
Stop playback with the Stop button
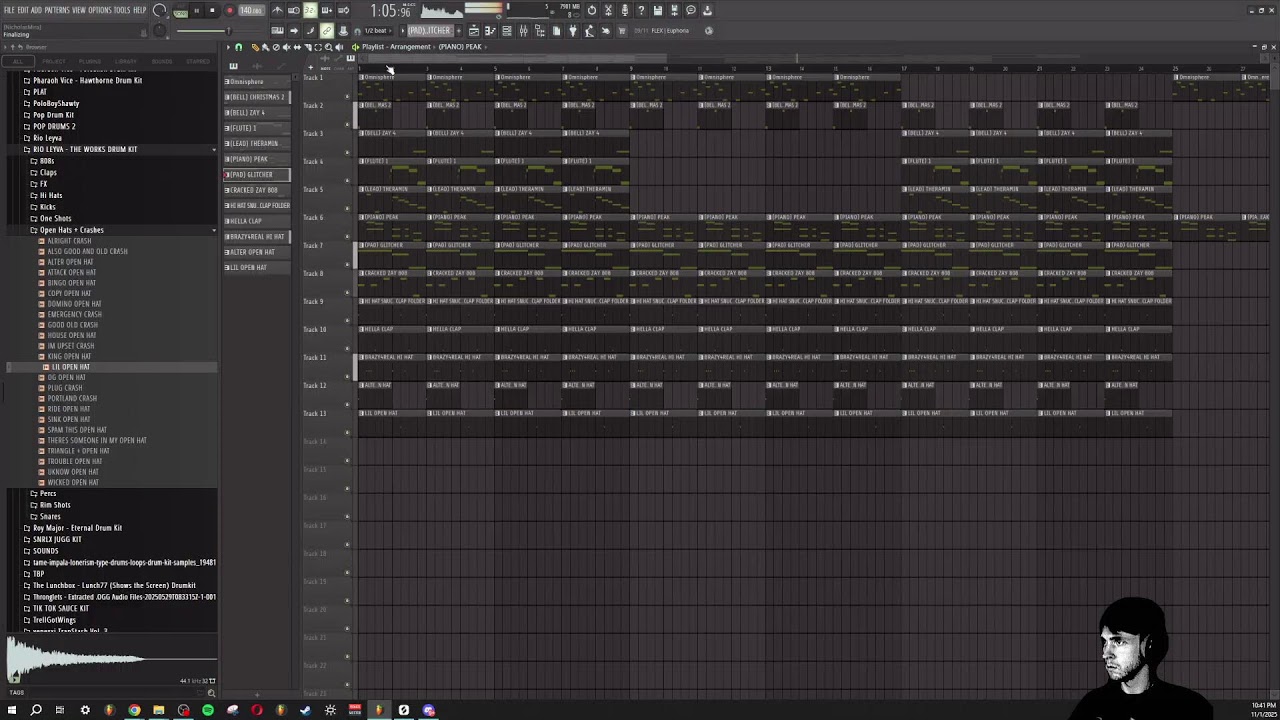coord(212,10)
